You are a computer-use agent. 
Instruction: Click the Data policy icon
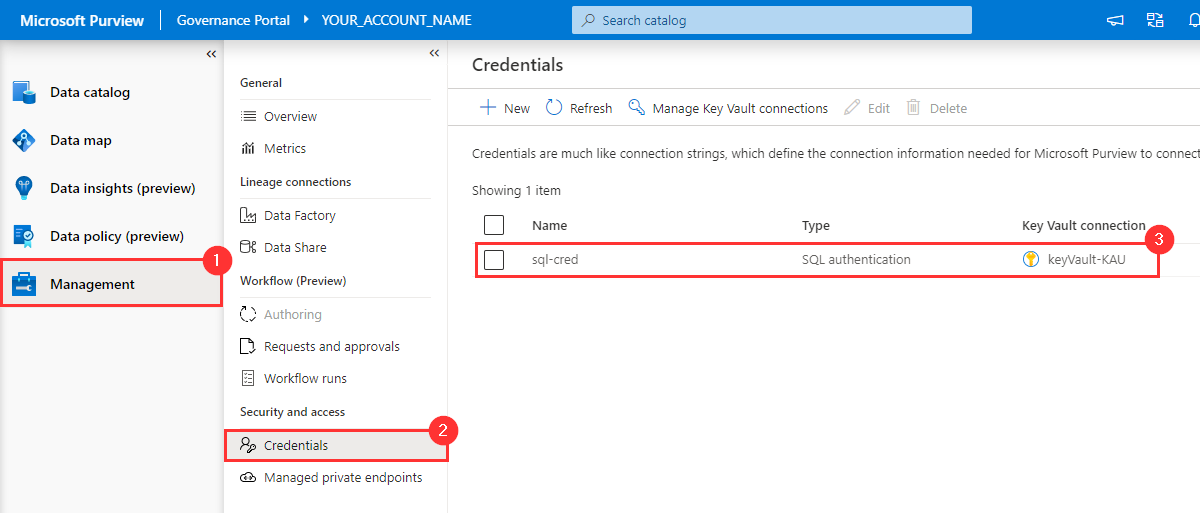coord(24,236)
